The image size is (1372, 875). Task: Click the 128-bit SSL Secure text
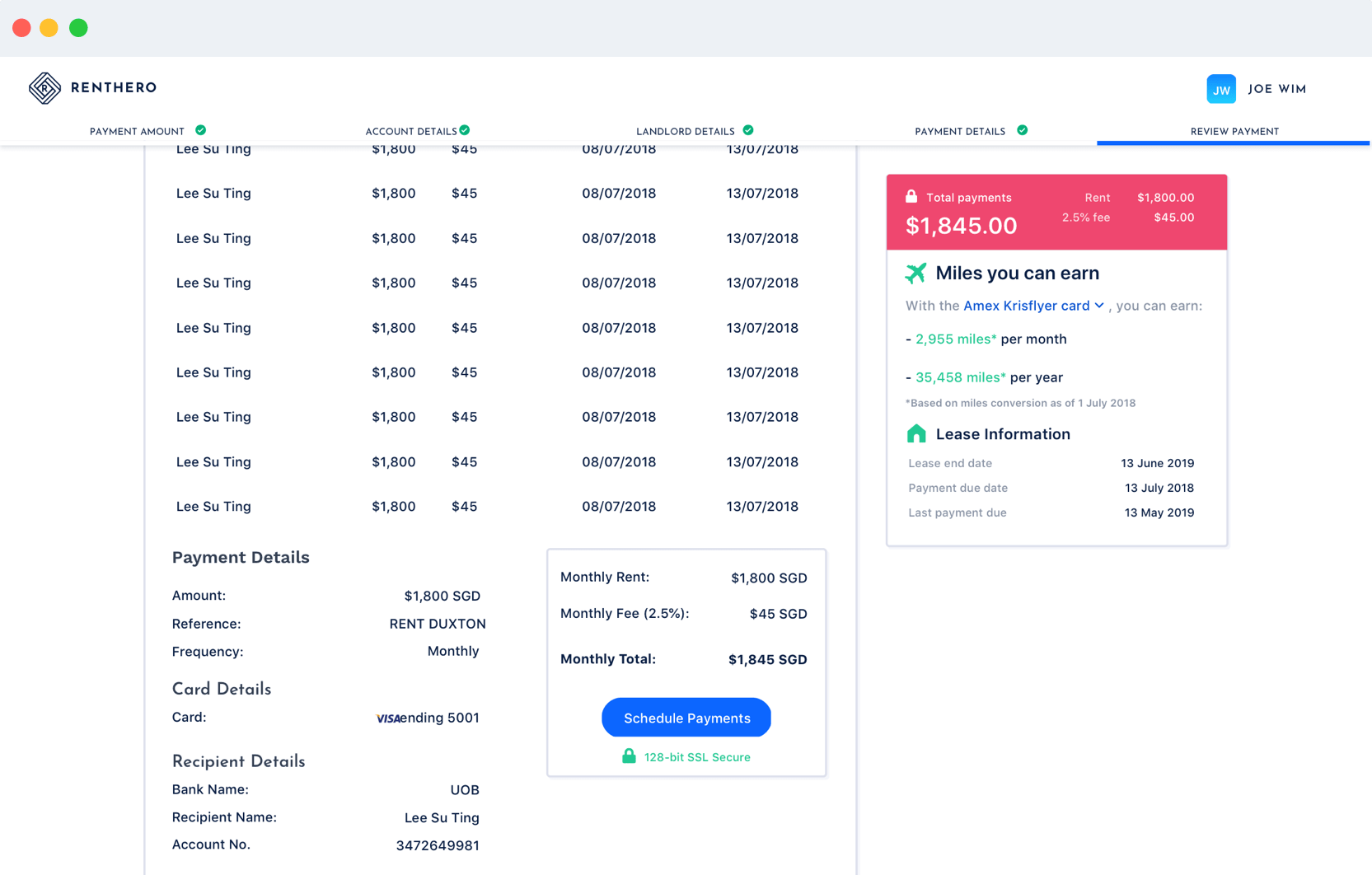[697, 757]
